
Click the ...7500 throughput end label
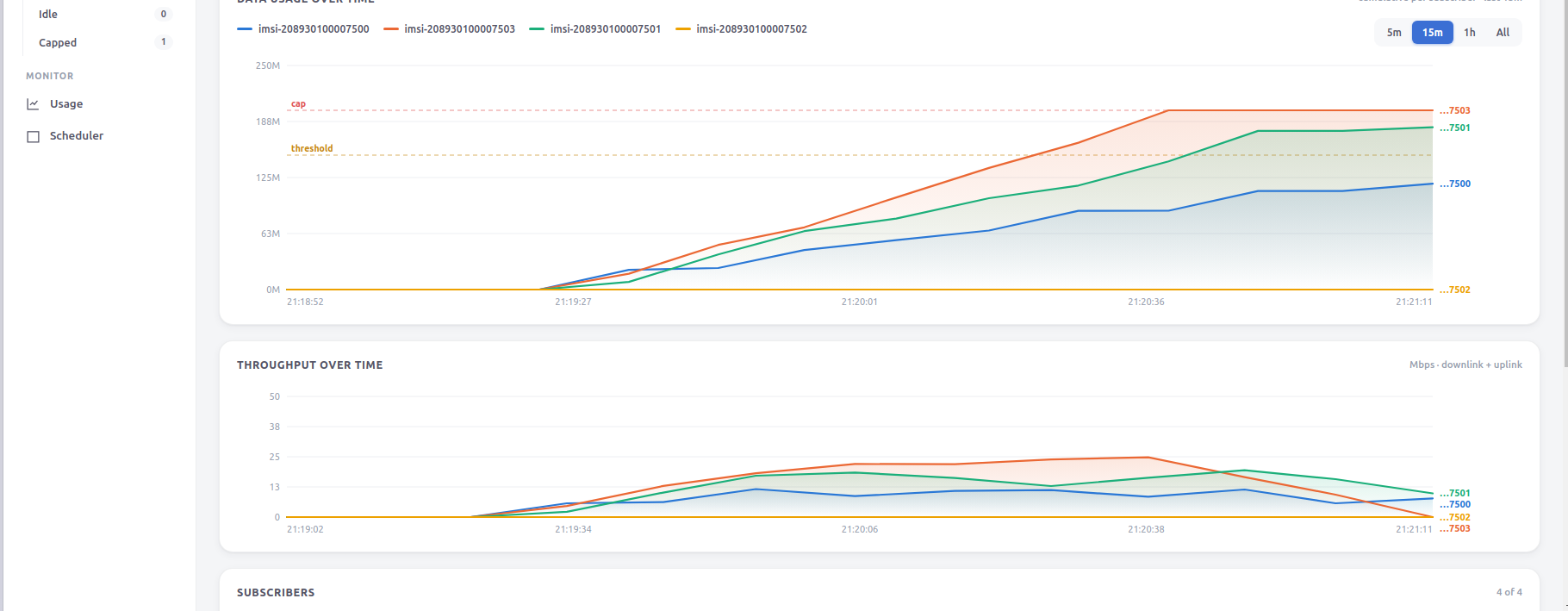tap(1455, 505)
